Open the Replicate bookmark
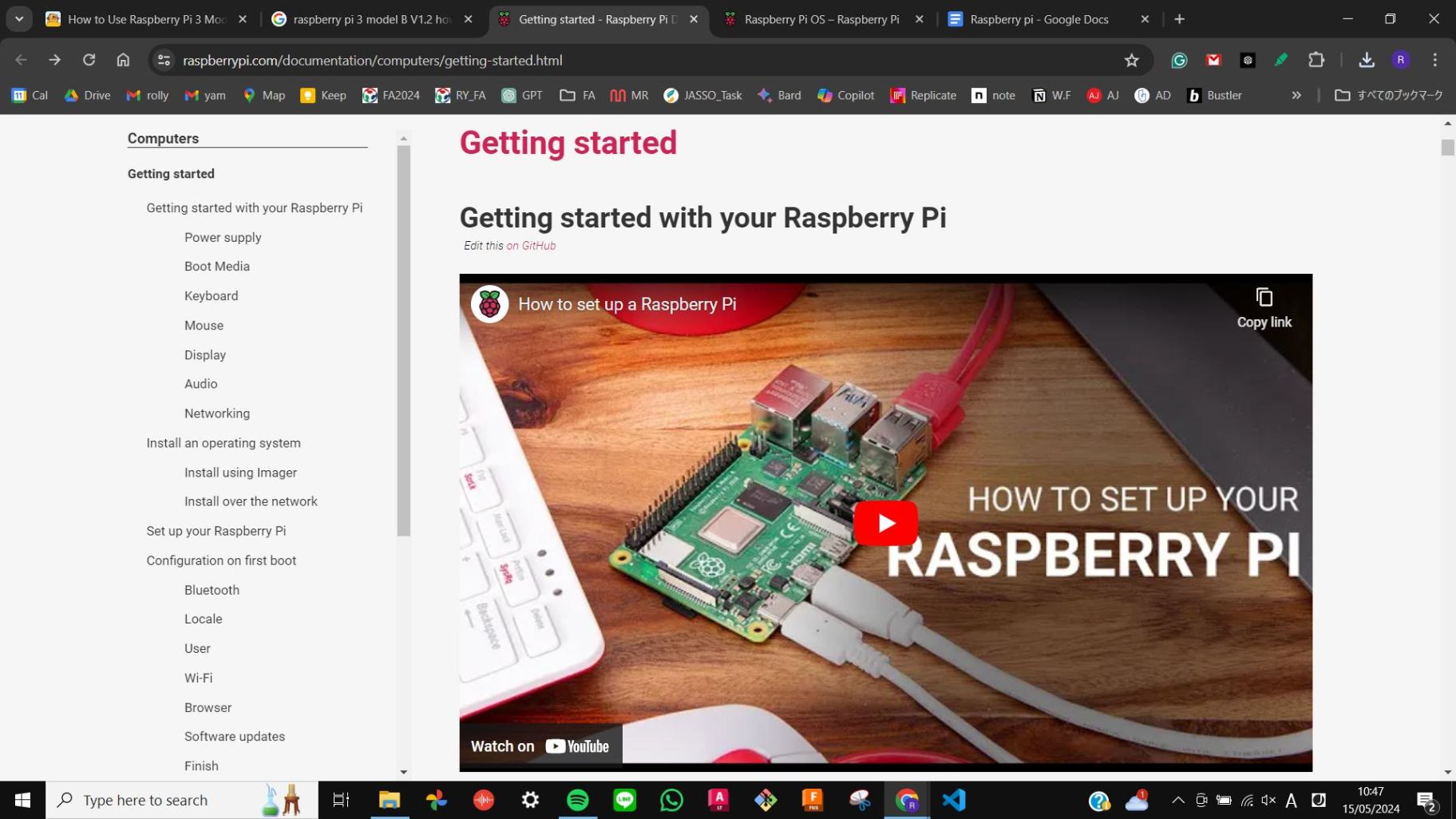This screenshot has height=819, width=1456. [923, 95]
